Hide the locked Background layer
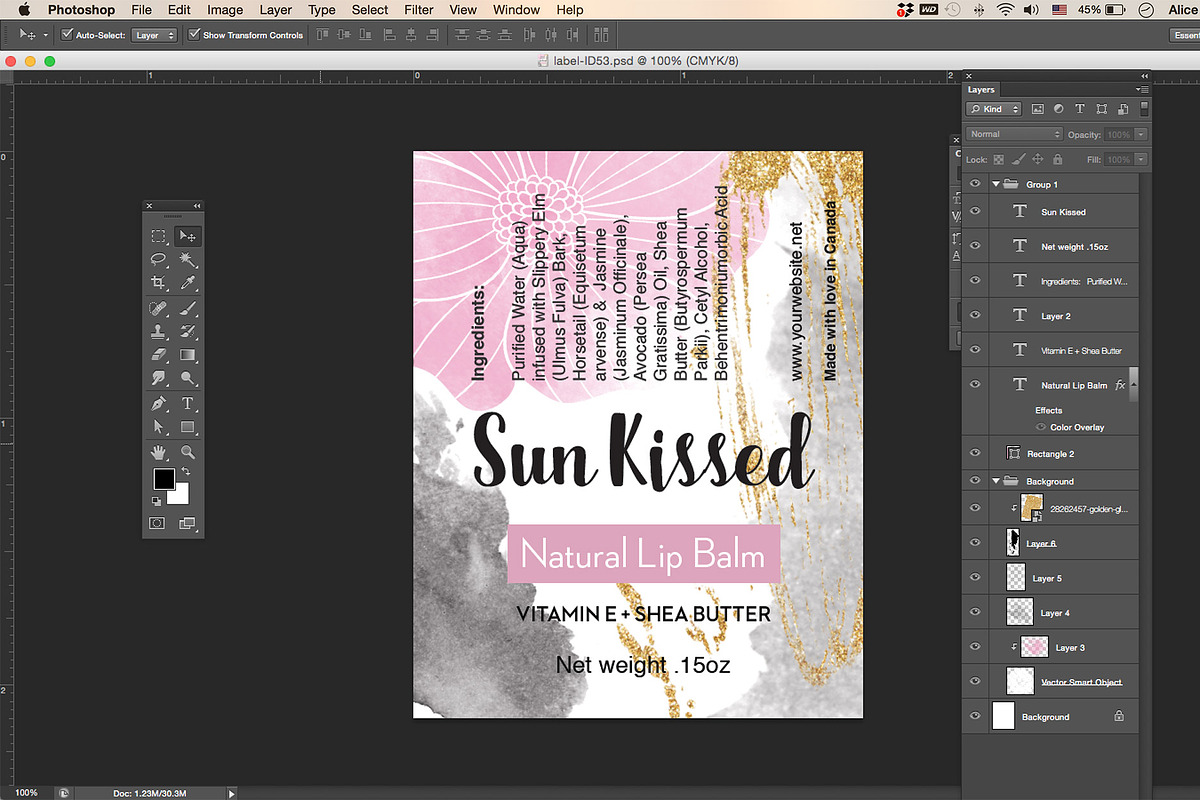The image size is (1200, 800). tap(976, 716)
